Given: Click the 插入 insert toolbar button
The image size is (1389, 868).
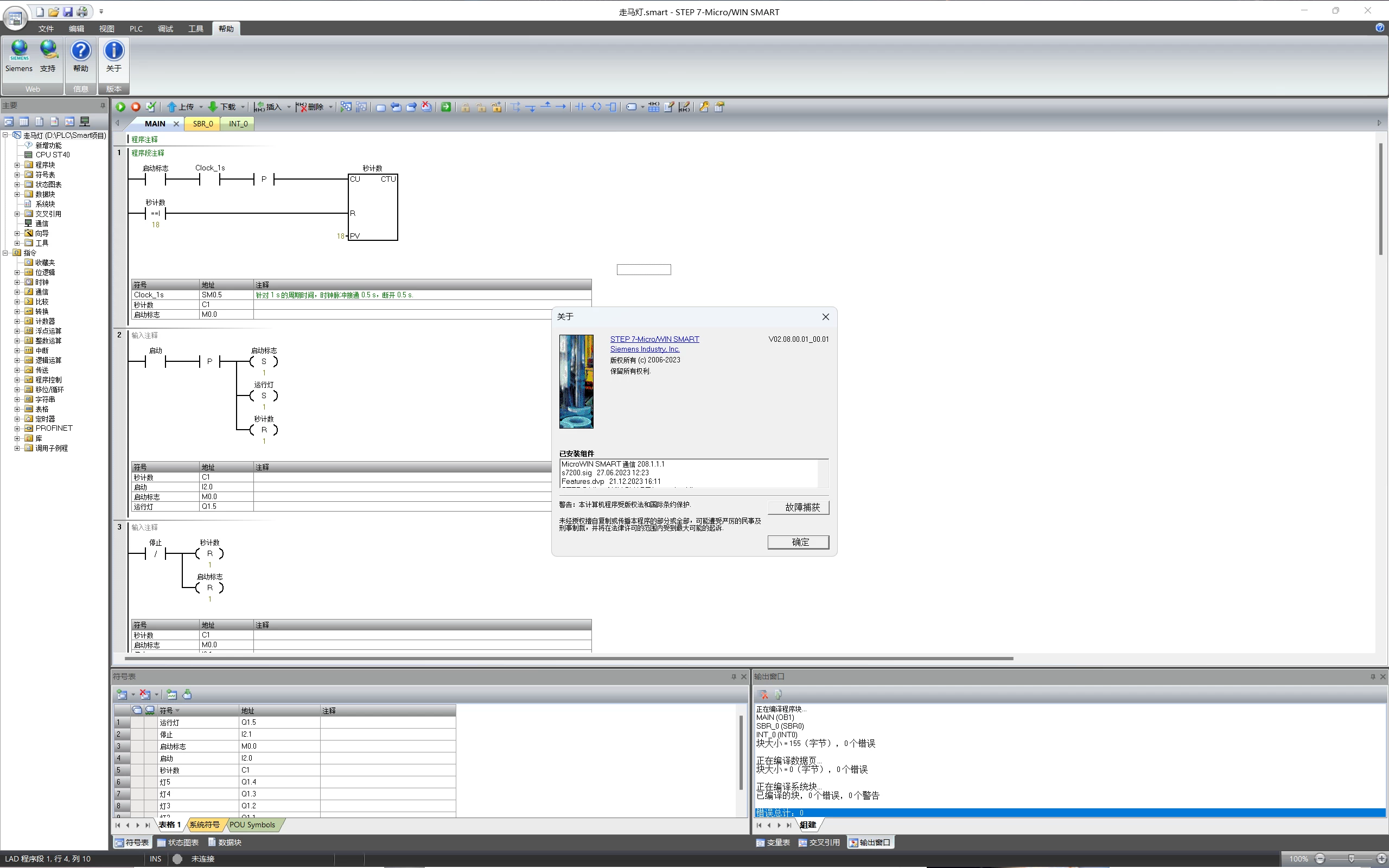Looking at the screenshot, I should (268, 107).
